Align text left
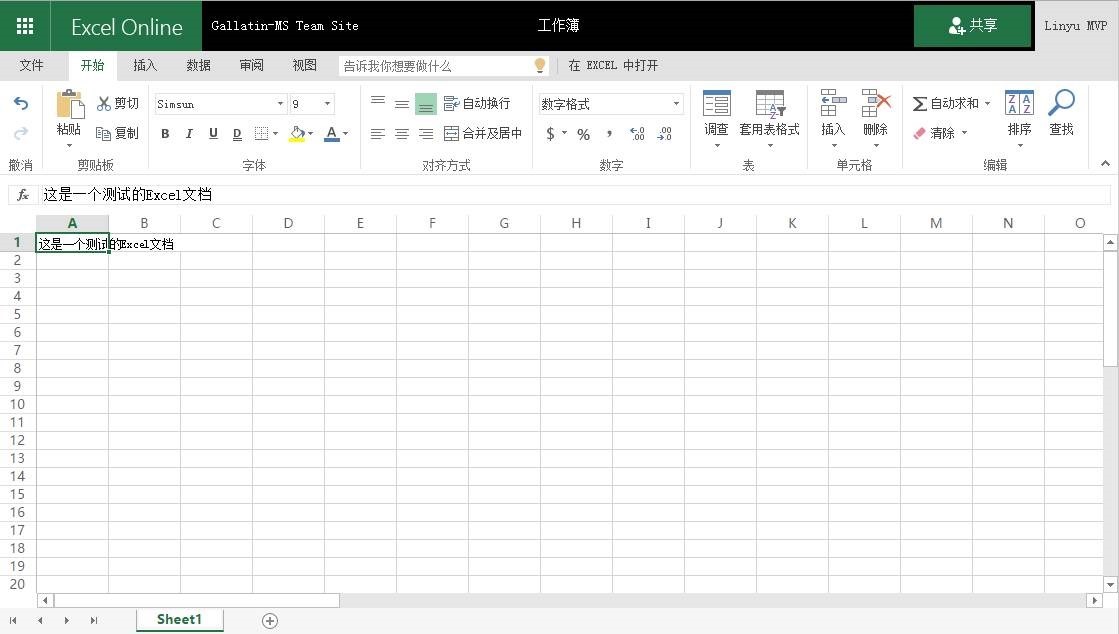The height and width of the screenshot is (634, 1119). [x=378, y=134]
